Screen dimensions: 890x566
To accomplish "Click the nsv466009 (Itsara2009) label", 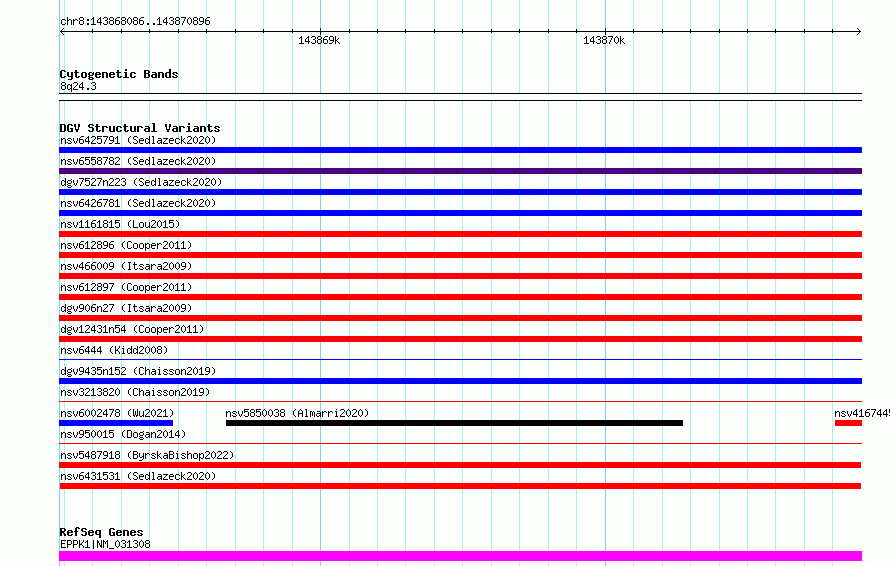I will click(x=126, y=266).
